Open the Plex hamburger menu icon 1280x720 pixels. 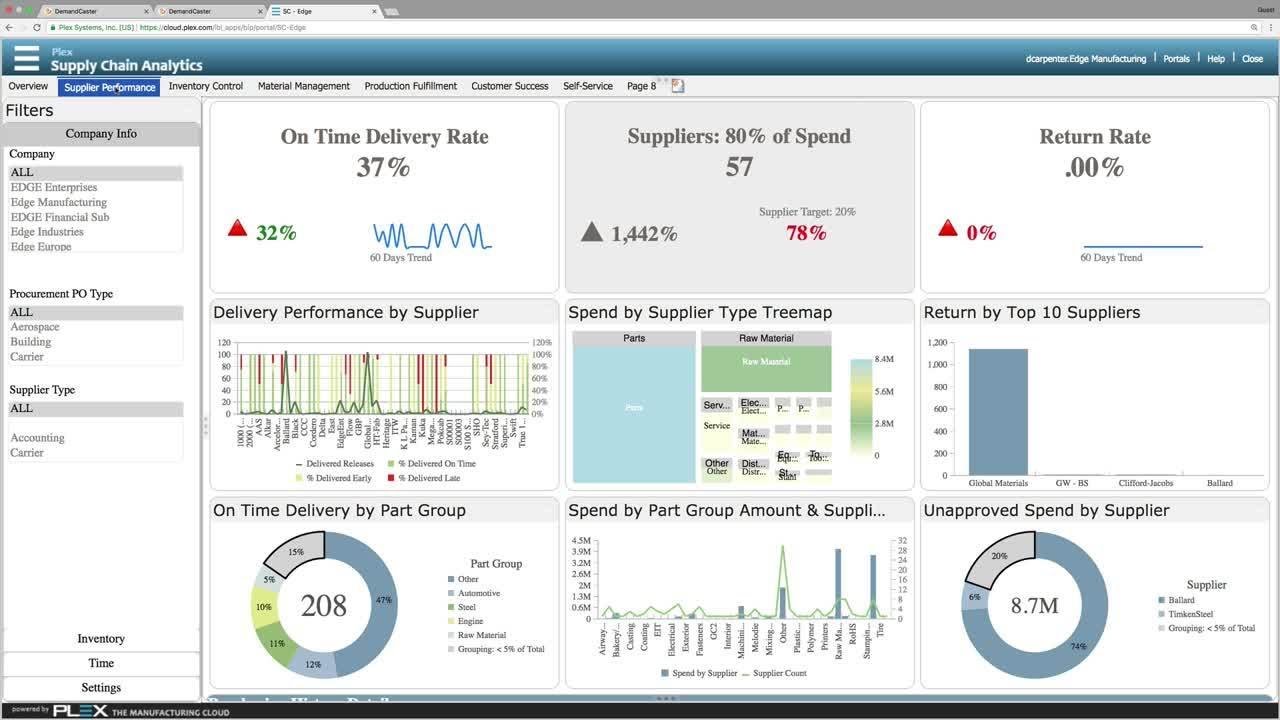pyautogui.click(x=27, y=58)
